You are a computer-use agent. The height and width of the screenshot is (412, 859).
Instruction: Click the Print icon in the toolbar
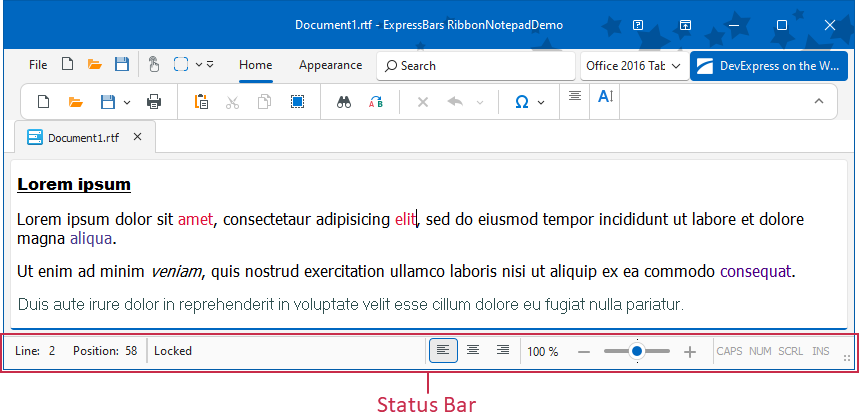click(x=154, y=101)
